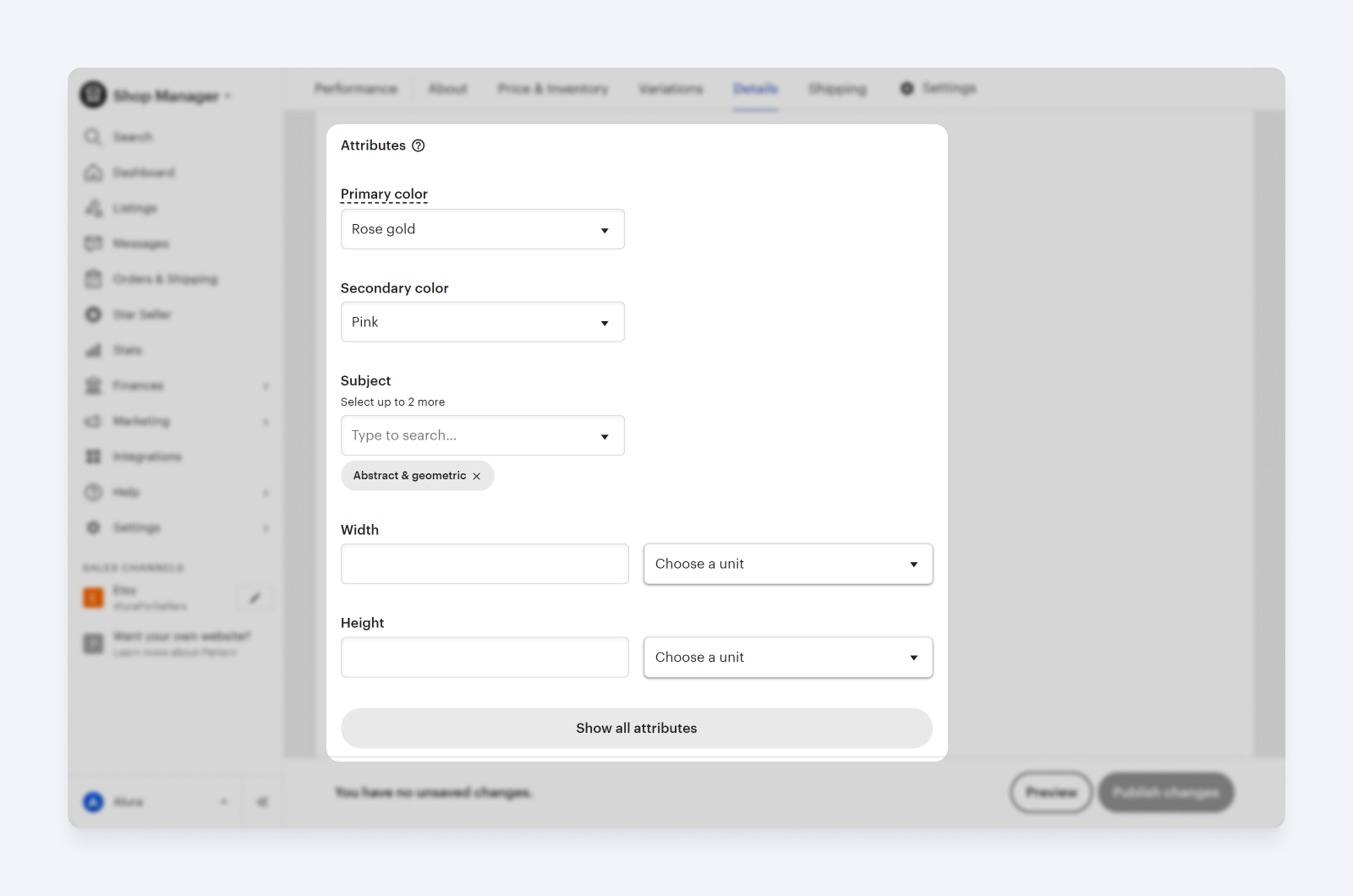Open the Messages icon in the sidebar
Image resolution: width=1353 pixels, height=896 pixels.
93,243
